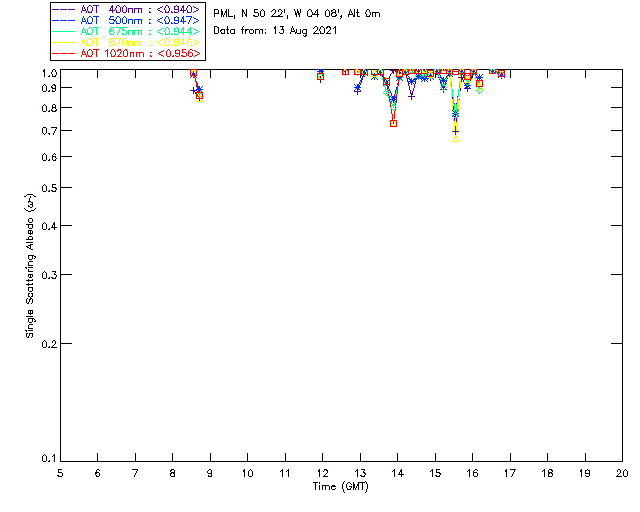The image size is (640, 512).
Task: Click the y-axis tick label '0.3'
Action: pos(49,275)
